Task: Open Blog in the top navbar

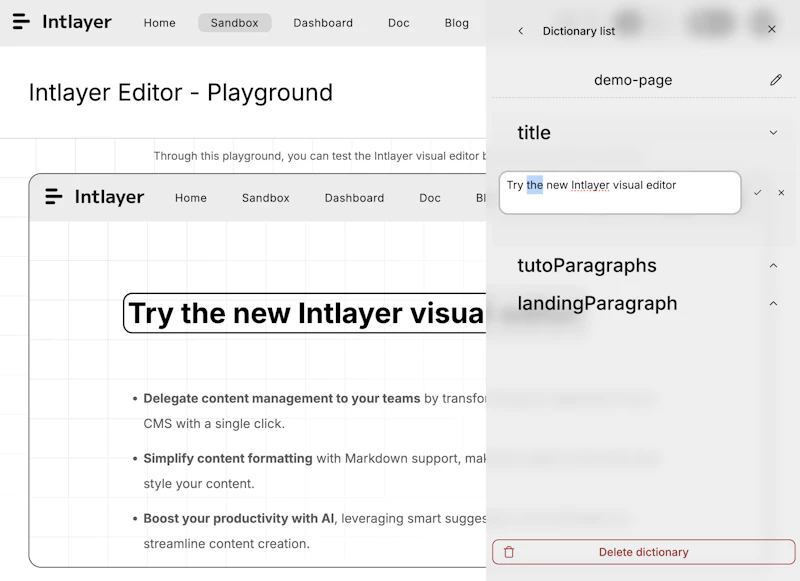Action: click(x=457, y=23)
